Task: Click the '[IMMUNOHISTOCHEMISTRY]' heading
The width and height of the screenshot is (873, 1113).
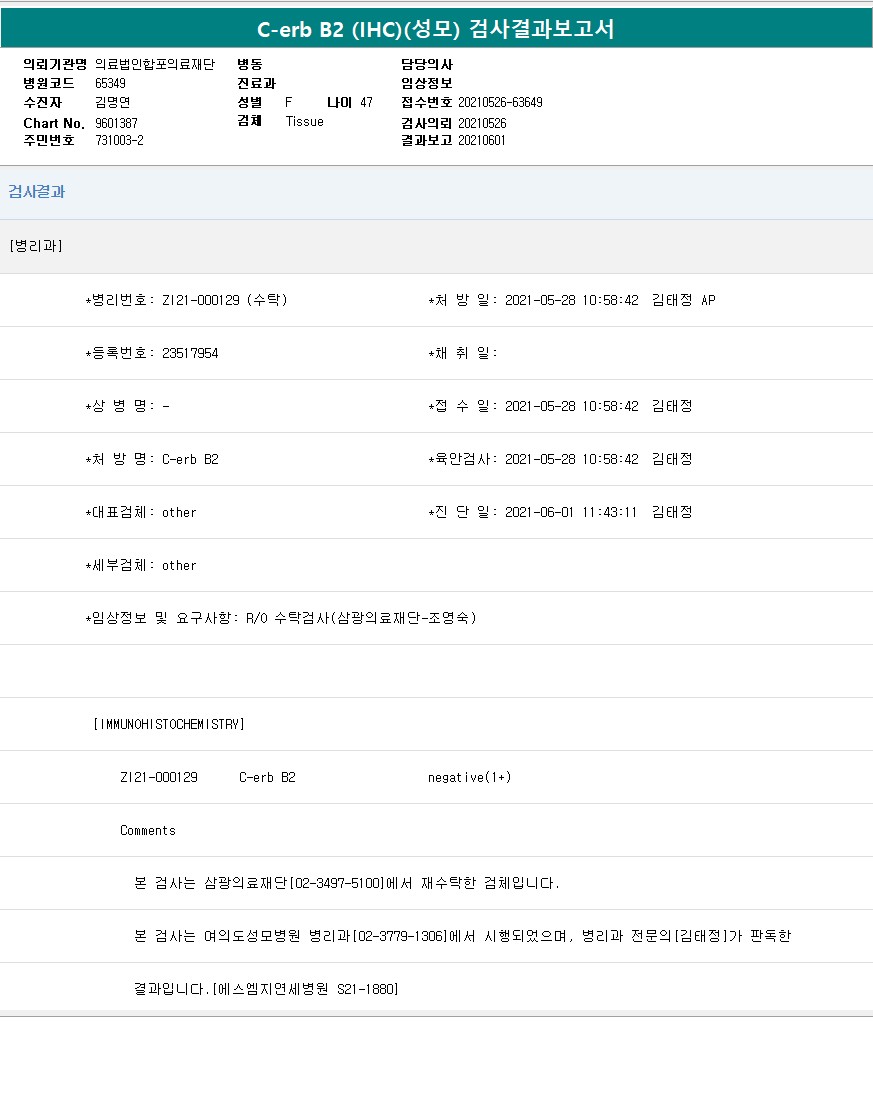Action: pos(169,724)
